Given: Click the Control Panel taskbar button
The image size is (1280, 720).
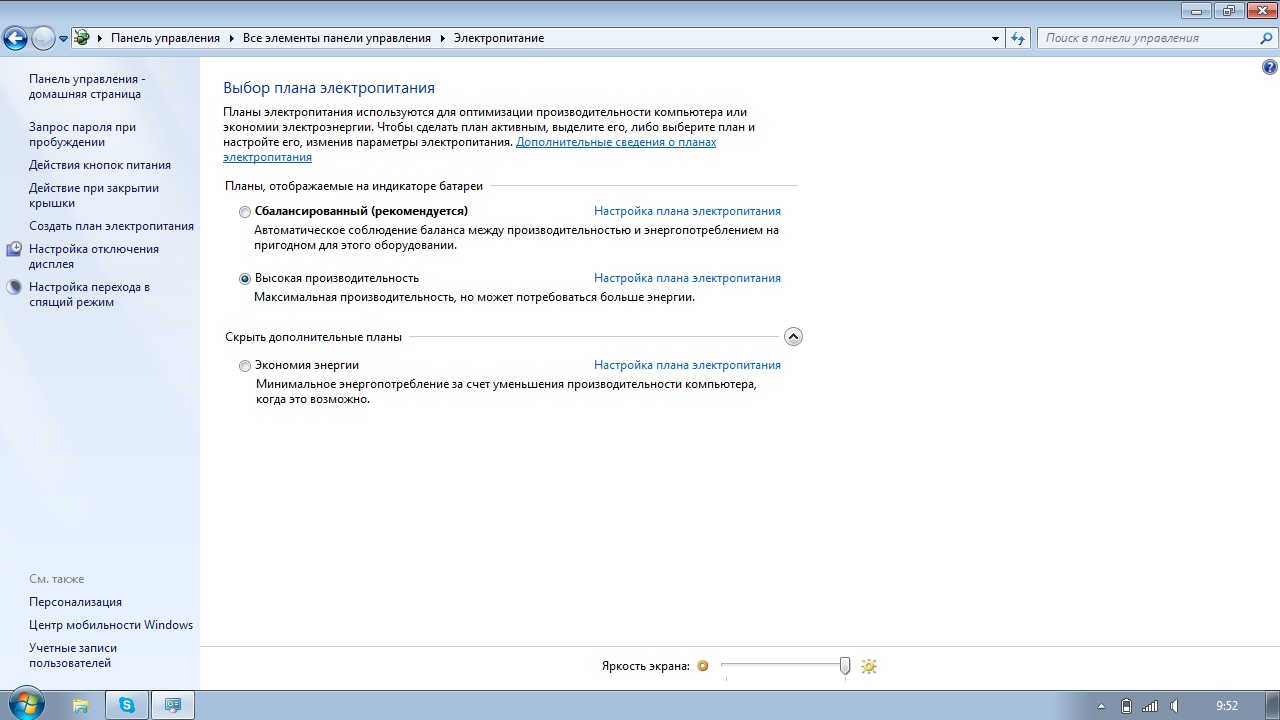Looking at the screenshot, I should [x=173, y=705].
